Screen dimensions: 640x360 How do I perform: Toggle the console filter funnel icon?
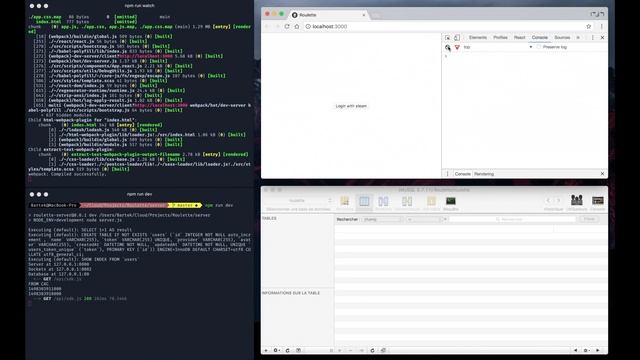click(x=457, y=47)
